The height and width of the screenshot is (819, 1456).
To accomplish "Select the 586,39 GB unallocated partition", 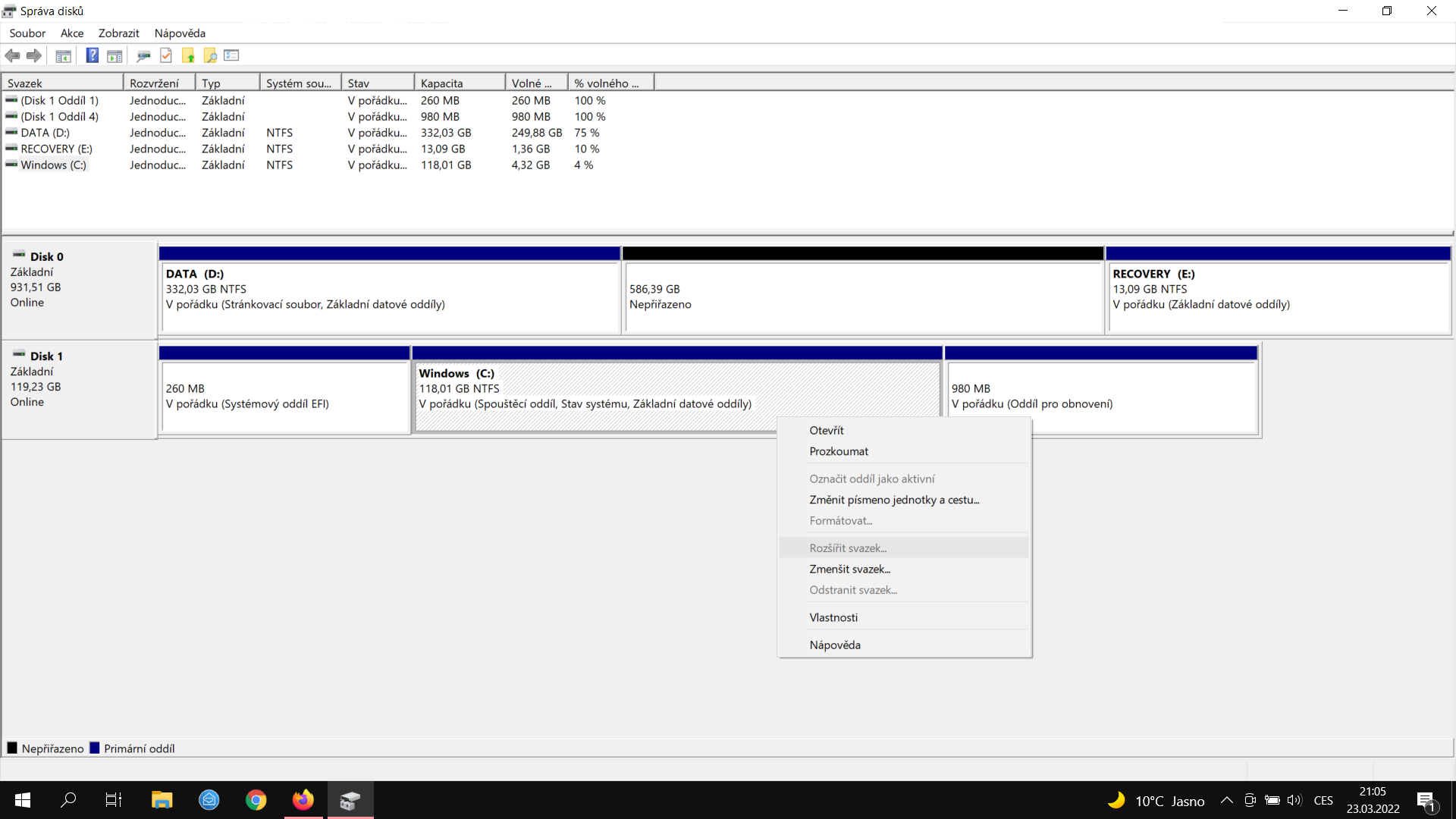I will click(x=862, y=297).
